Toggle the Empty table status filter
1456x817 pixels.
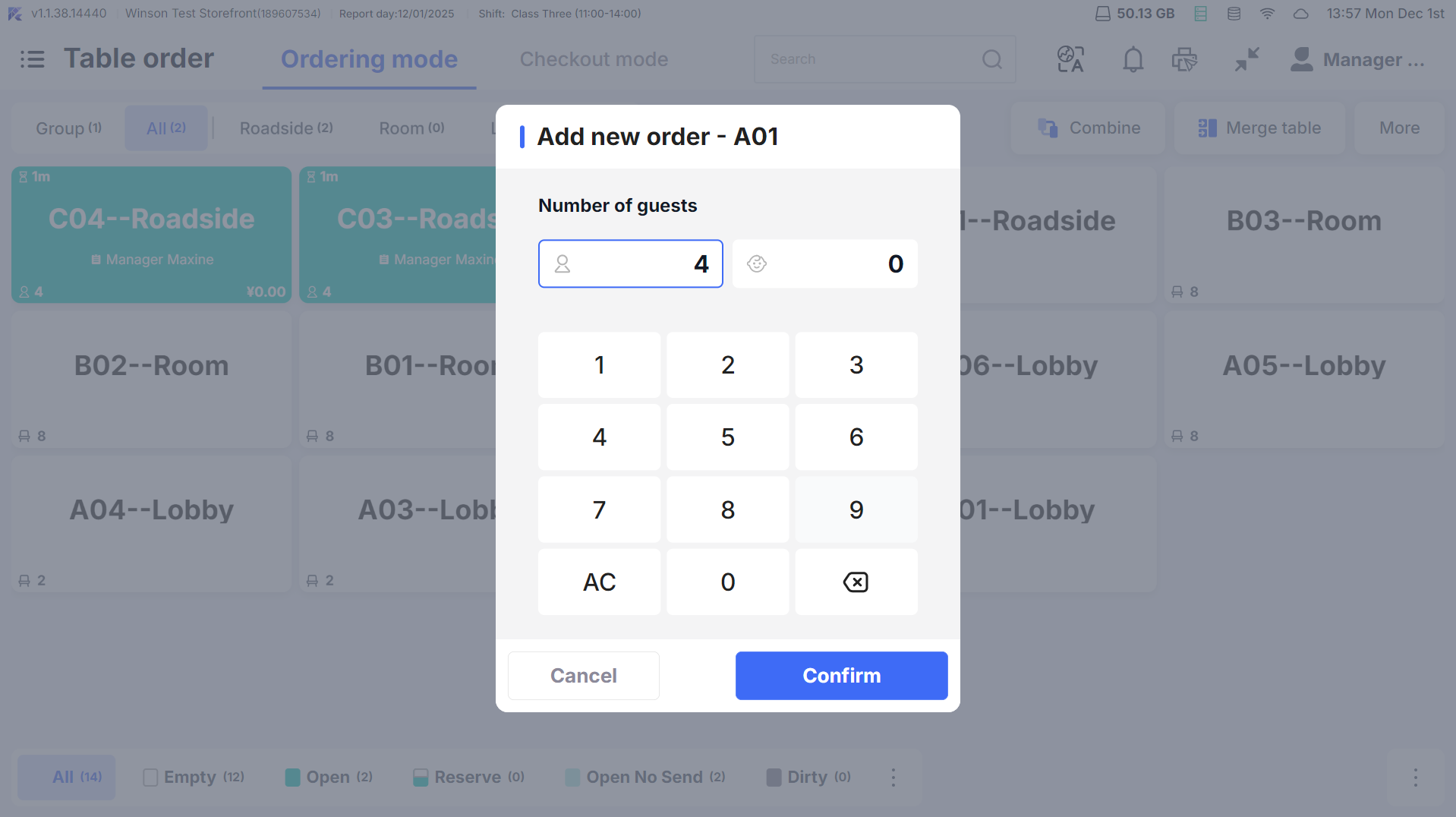[194, 777]
